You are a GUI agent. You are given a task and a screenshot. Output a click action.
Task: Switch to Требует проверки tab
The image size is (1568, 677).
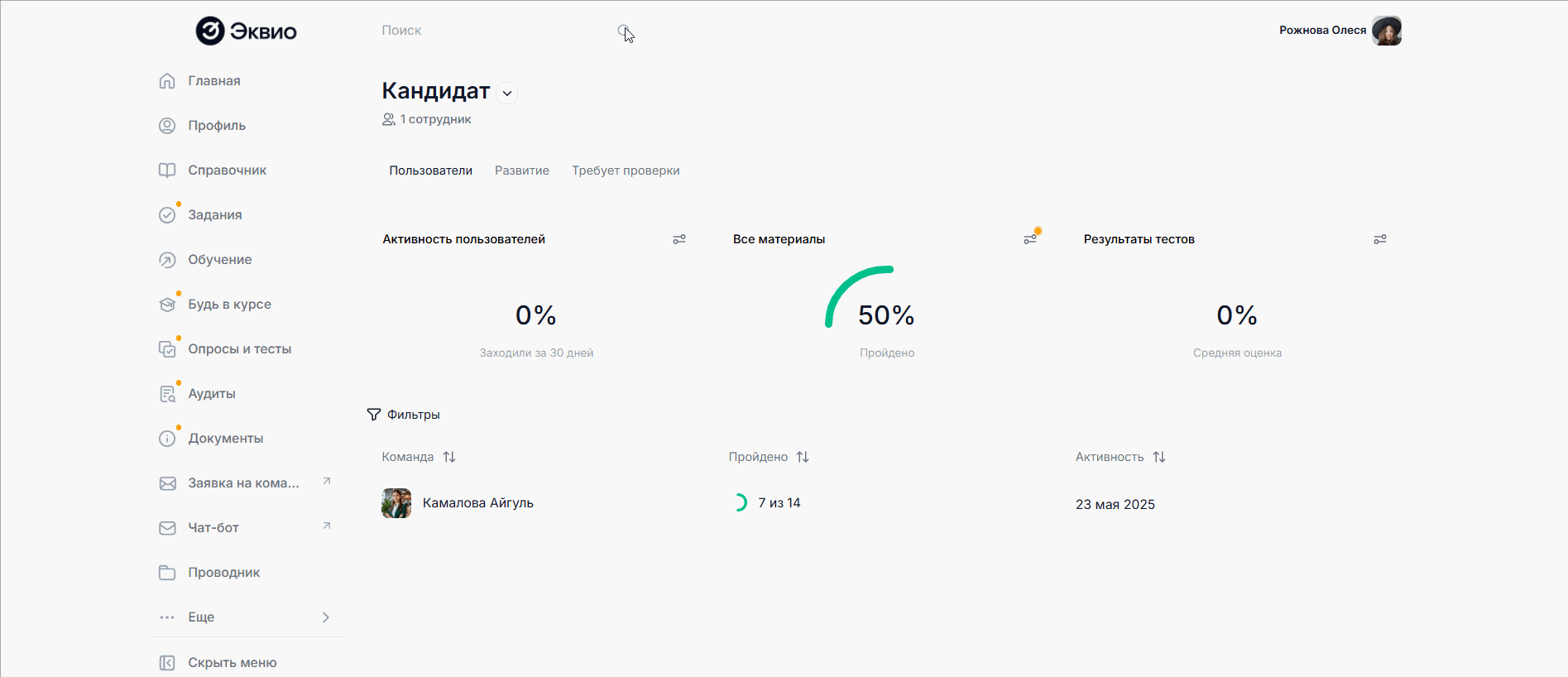626,170
